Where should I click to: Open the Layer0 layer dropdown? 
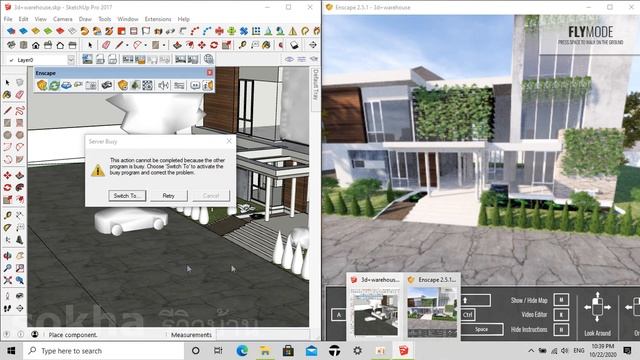pyautogui.click(x=71, y=60)
